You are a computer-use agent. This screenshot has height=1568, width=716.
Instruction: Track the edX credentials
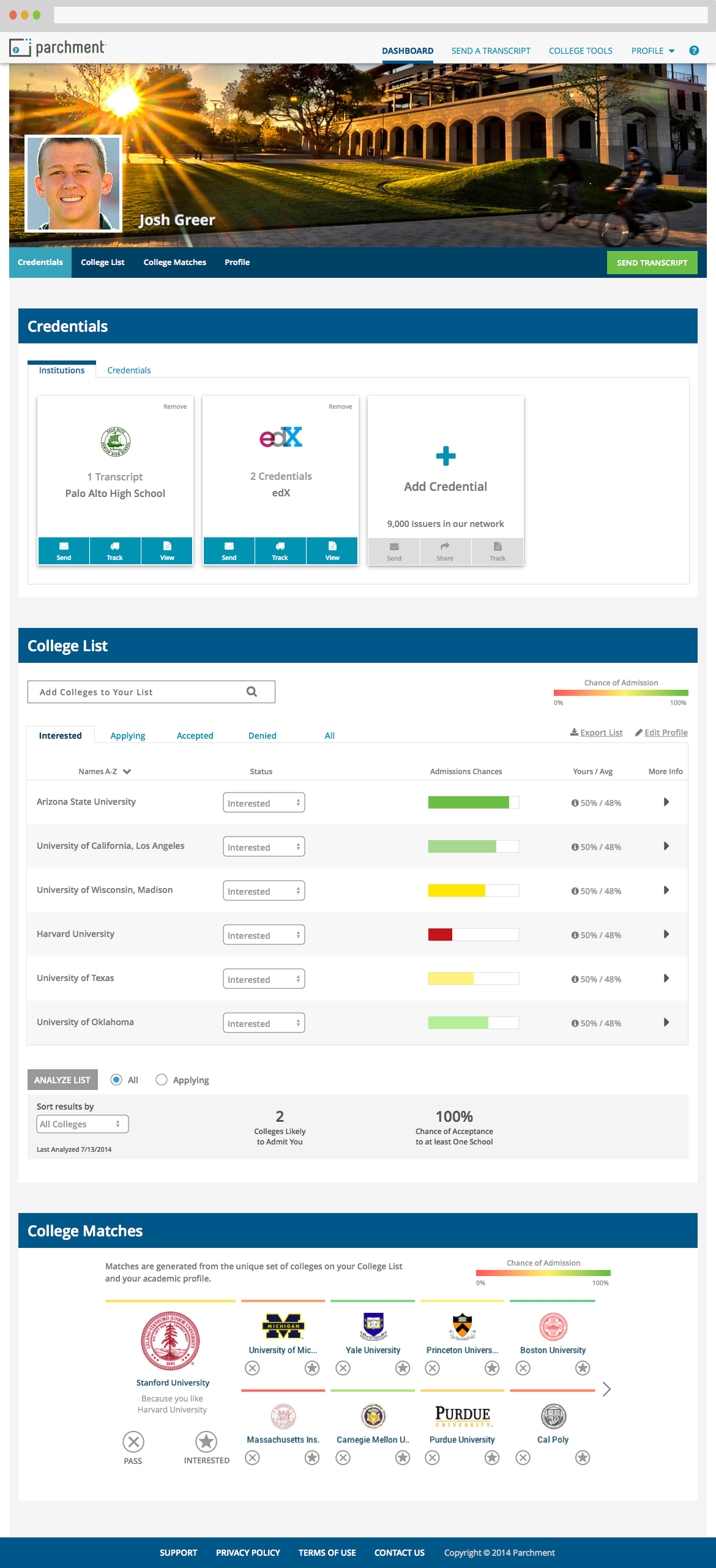point(280,551)
